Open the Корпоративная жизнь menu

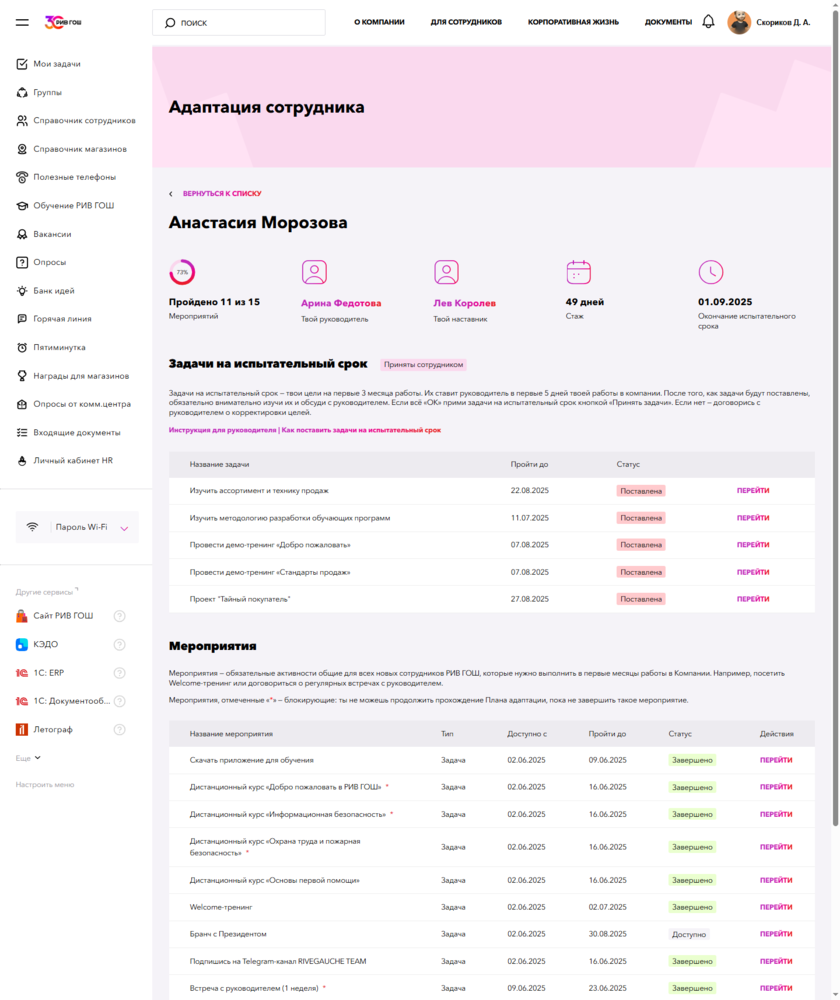point(573,22)
